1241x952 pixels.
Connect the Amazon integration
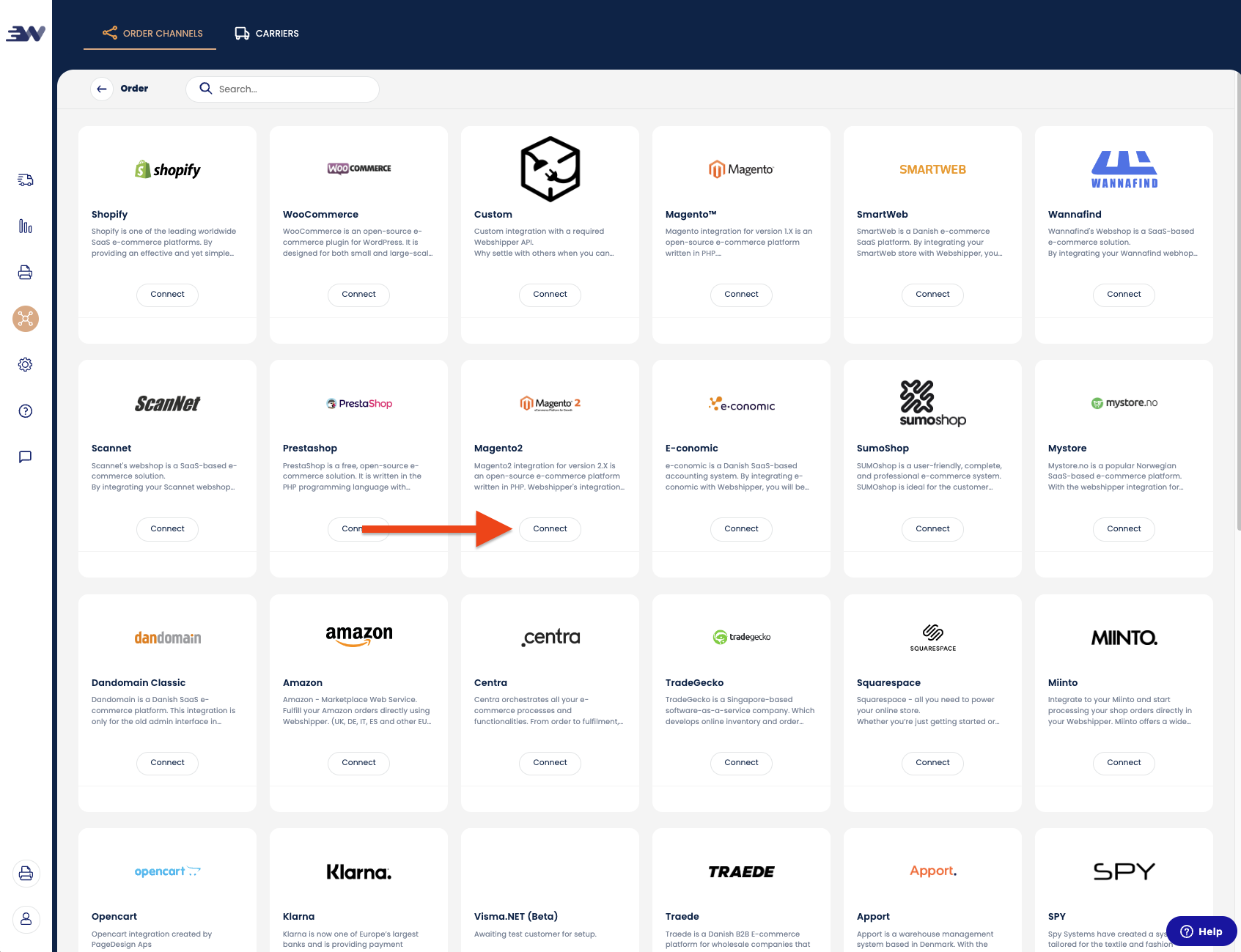click(358, 763)
